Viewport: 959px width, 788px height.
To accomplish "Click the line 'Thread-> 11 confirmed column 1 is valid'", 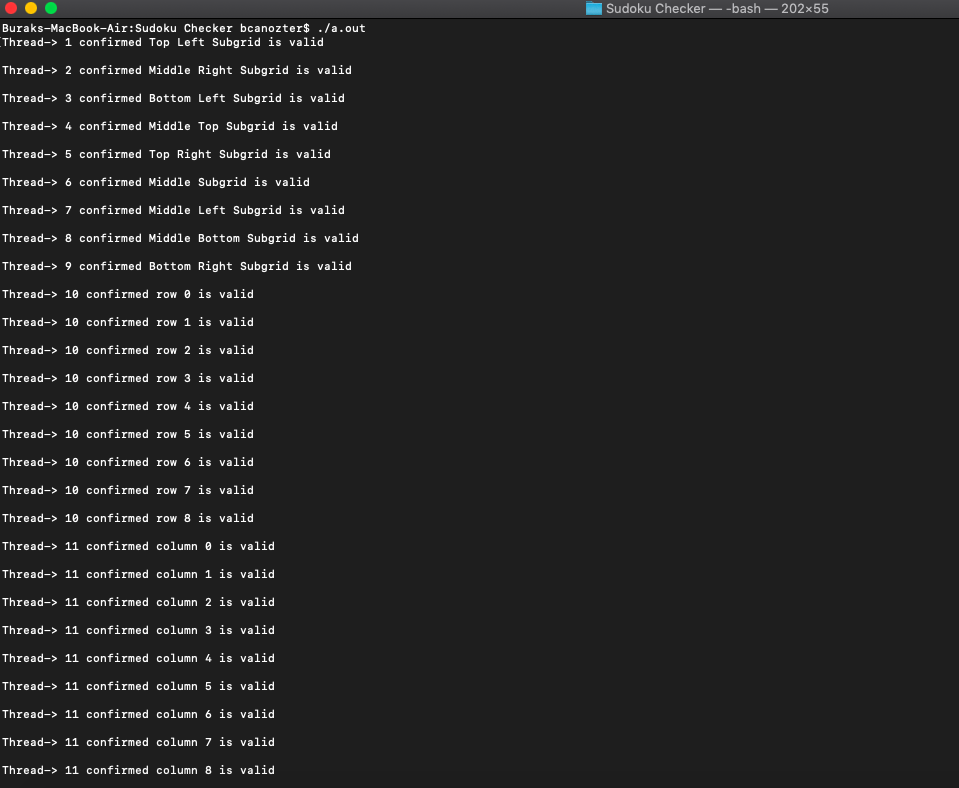I will coord(138,574).
